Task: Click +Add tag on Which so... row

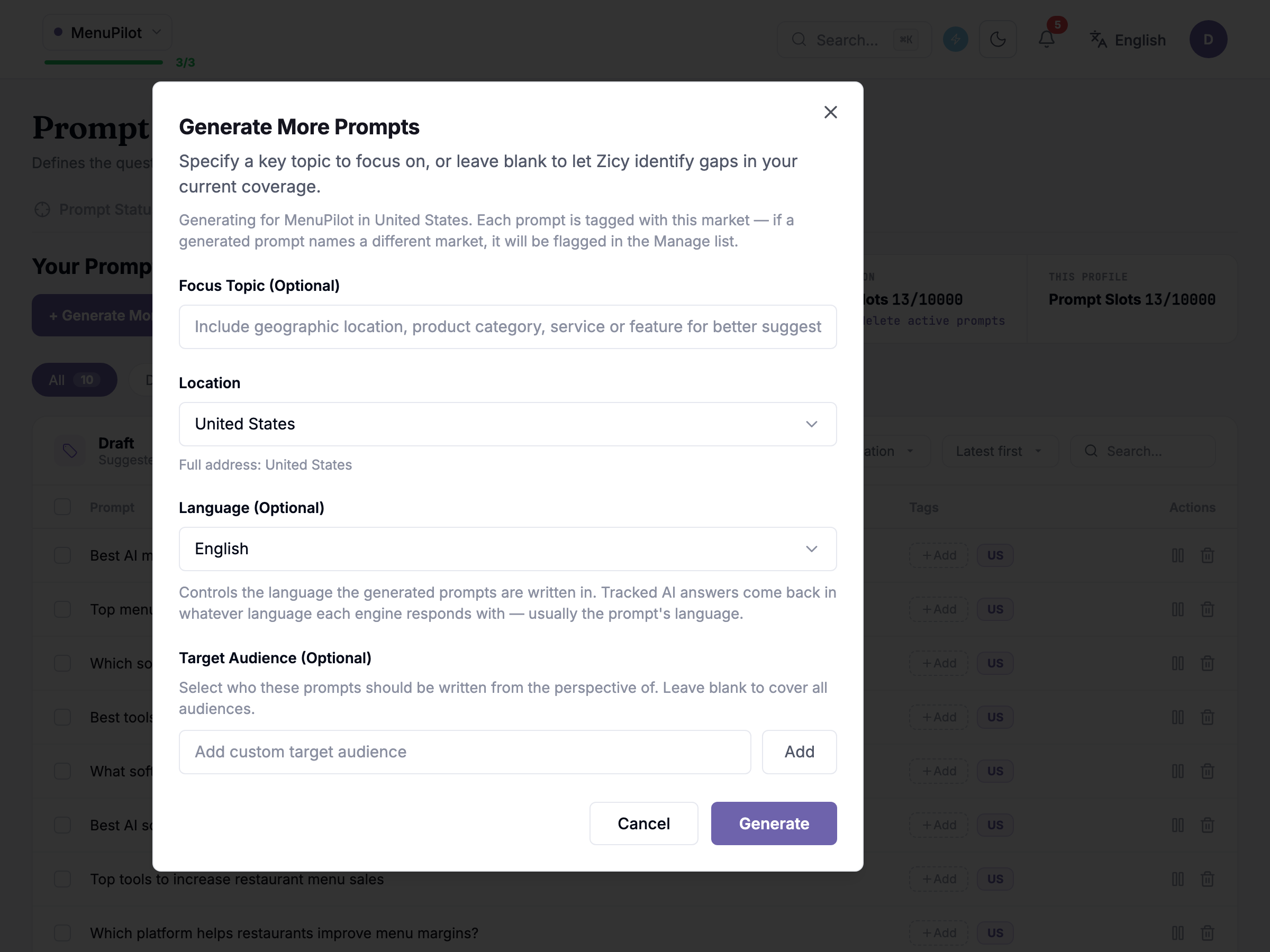Action: coord(939,663)
